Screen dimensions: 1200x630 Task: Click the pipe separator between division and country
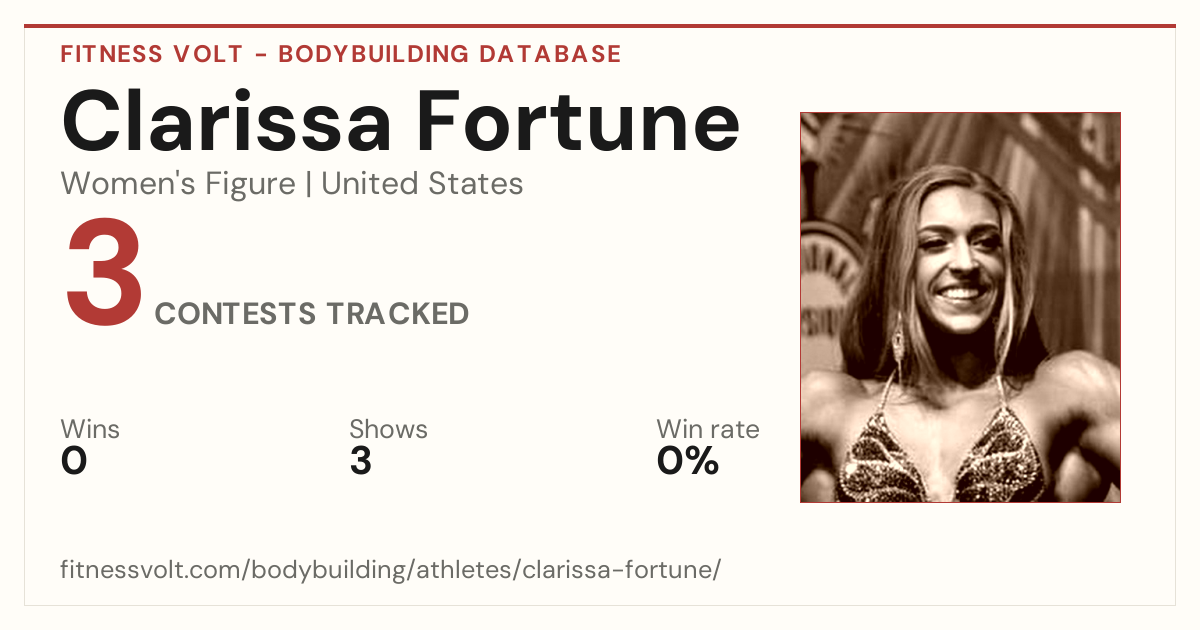(308, 184)
